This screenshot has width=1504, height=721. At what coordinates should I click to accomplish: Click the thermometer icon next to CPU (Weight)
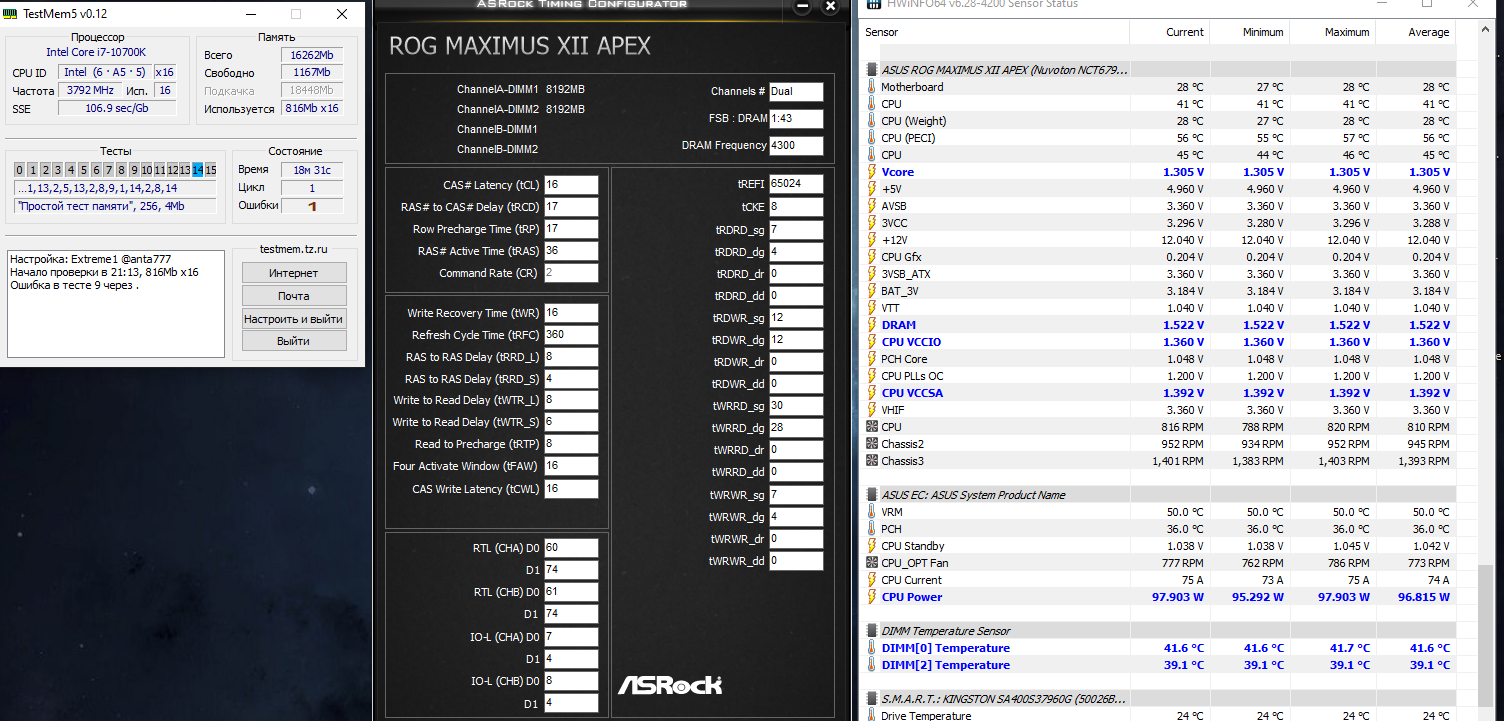(x=871, y=121)
